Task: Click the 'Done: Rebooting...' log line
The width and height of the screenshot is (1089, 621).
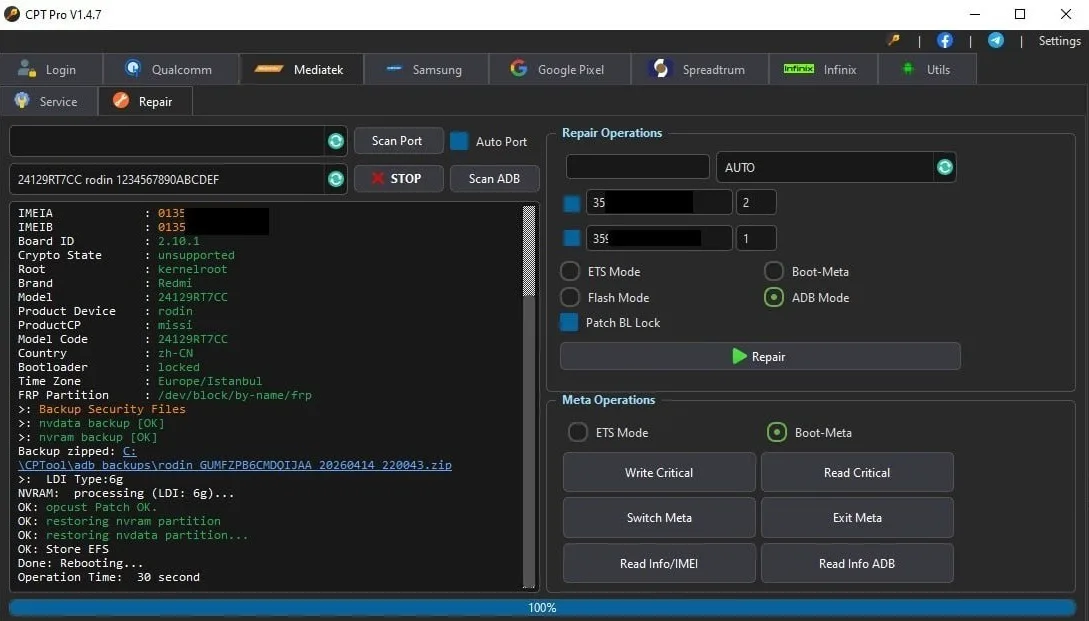Action: tap(81, 563)
